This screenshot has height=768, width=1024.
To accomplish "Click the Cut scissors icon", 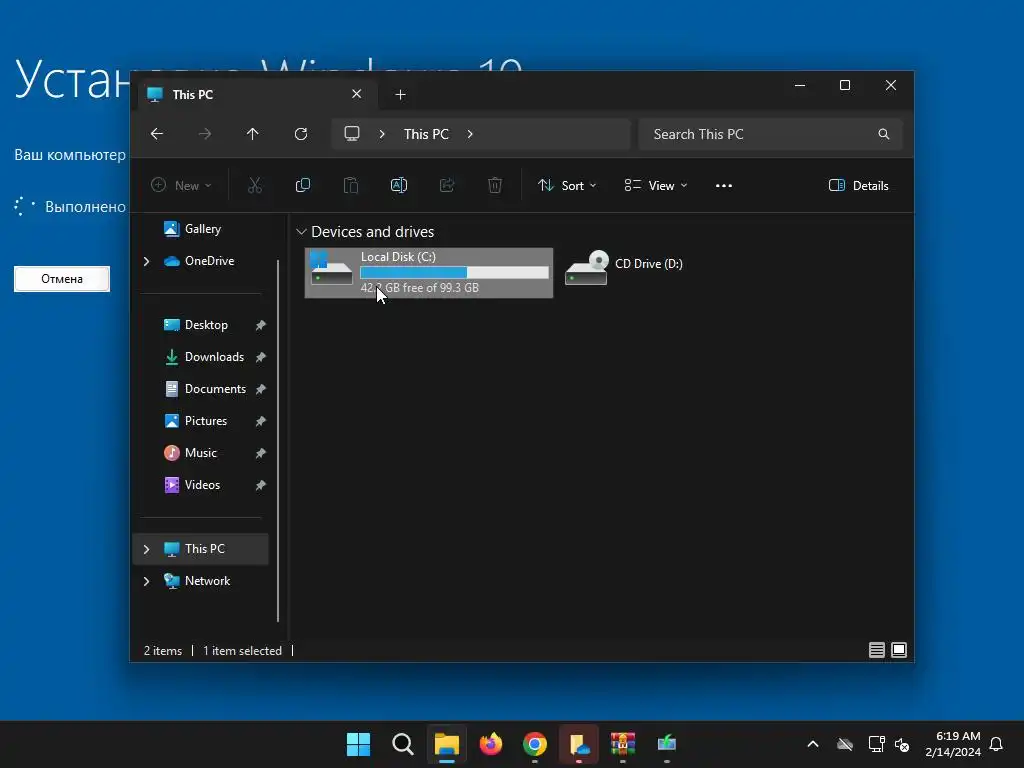I will click(255, 185).
